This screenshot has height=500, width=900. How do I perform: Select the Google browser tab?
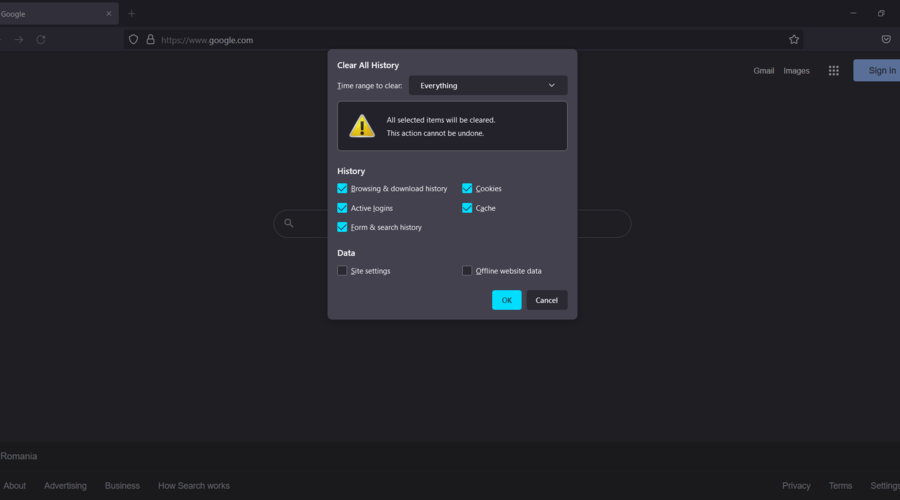tap(40, 14)
